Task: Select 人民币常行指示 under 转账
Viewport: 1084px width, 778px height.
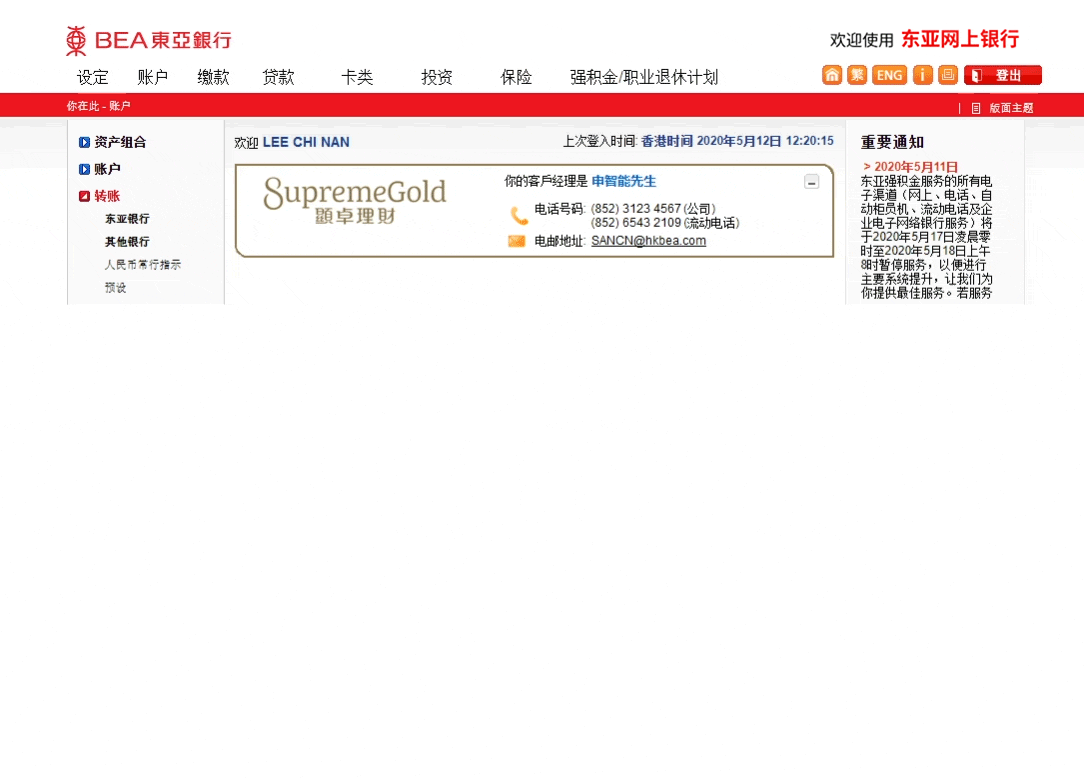Action: [x=142, y=264]
